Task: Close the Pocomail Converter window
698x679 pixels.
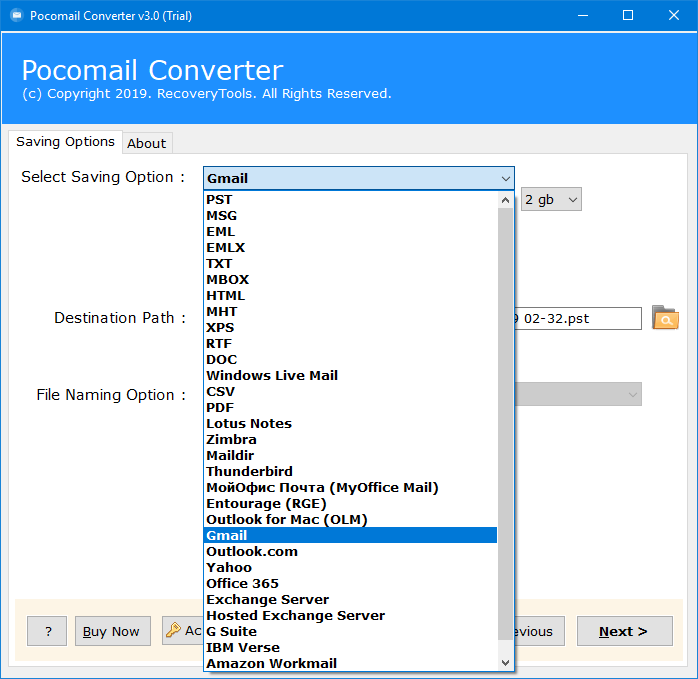Action: [674, 16]
